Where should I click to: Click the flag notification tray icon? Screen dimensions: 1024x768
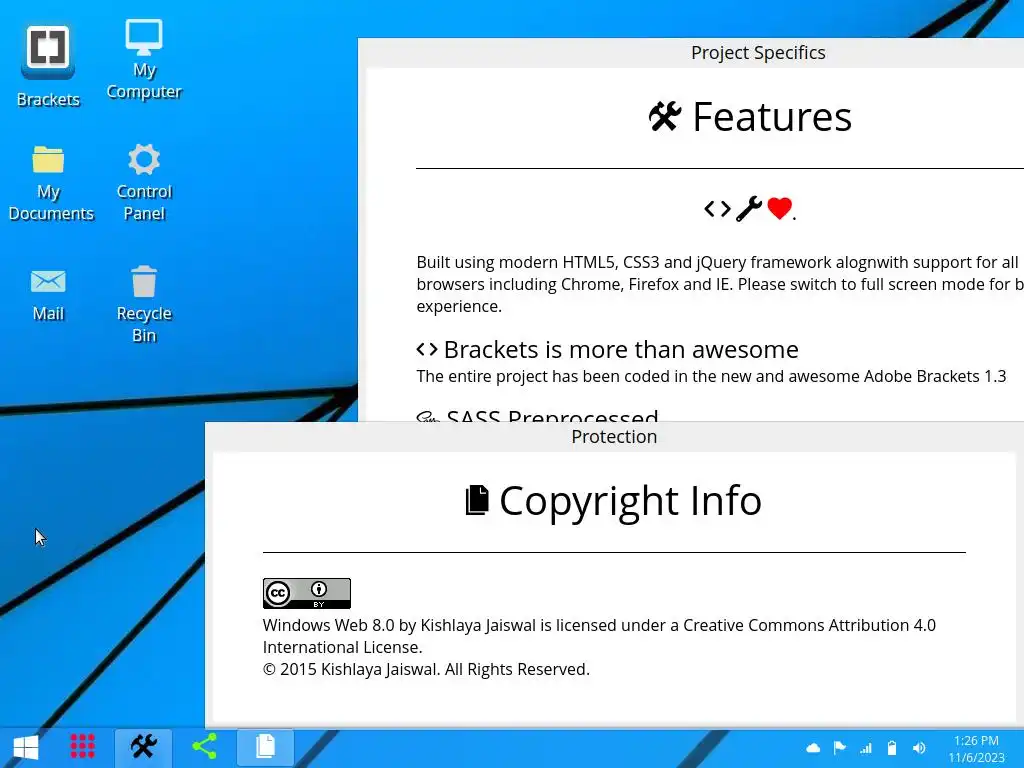click(x=840, y=748)
